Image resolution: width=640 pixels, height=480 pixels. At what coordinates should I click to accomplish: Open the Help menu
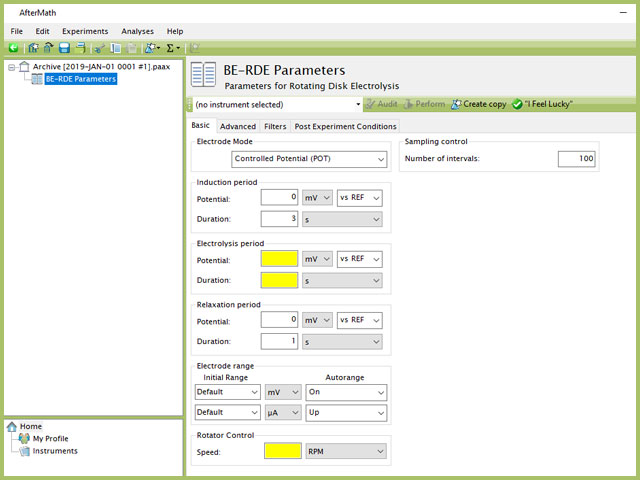[x=175, y=31]
